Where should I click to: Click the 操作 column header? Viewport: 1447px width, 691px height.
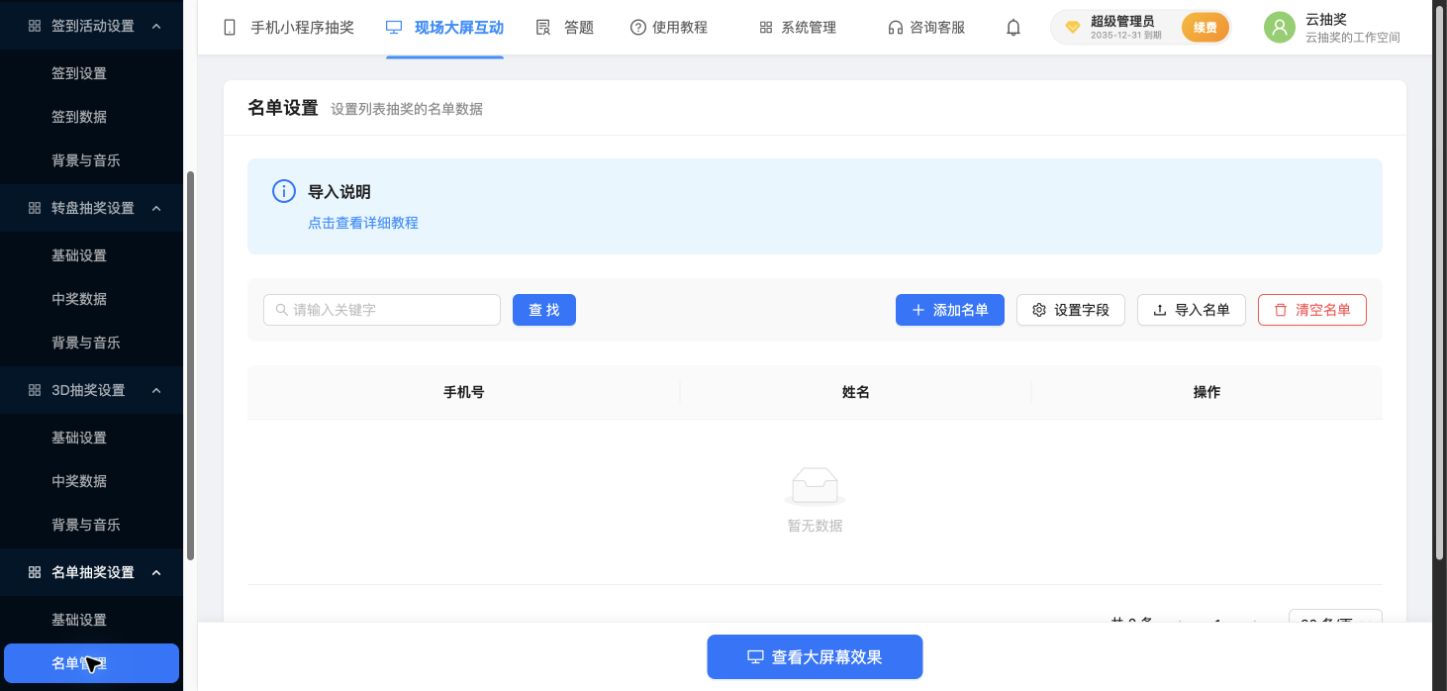[1207, 392]
